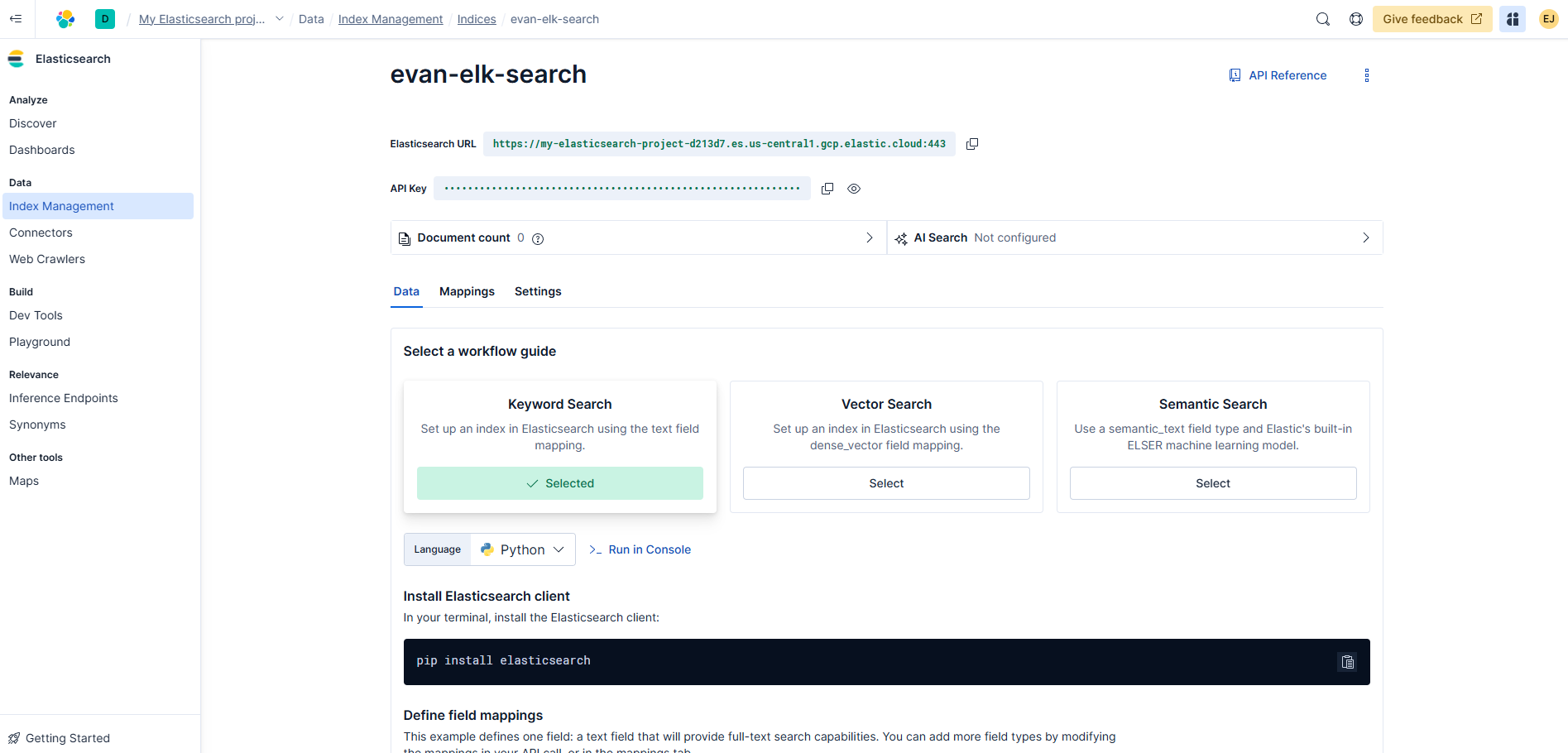Click the Document count help icon
The width and height of the screenshot is (1568, 753).
tap(538, 239)
